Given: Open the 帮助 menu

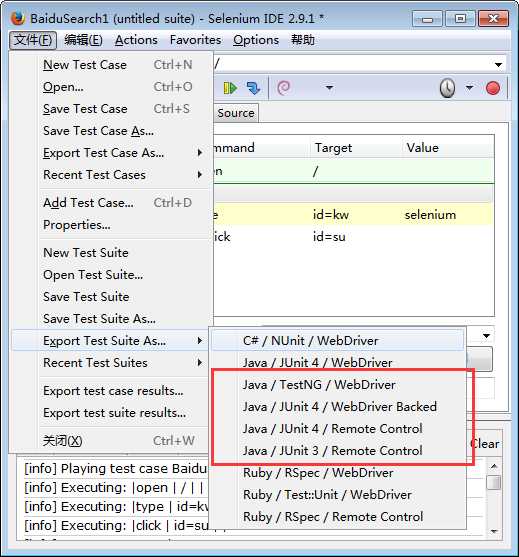Looking at the screenshot, I should 303,40.
